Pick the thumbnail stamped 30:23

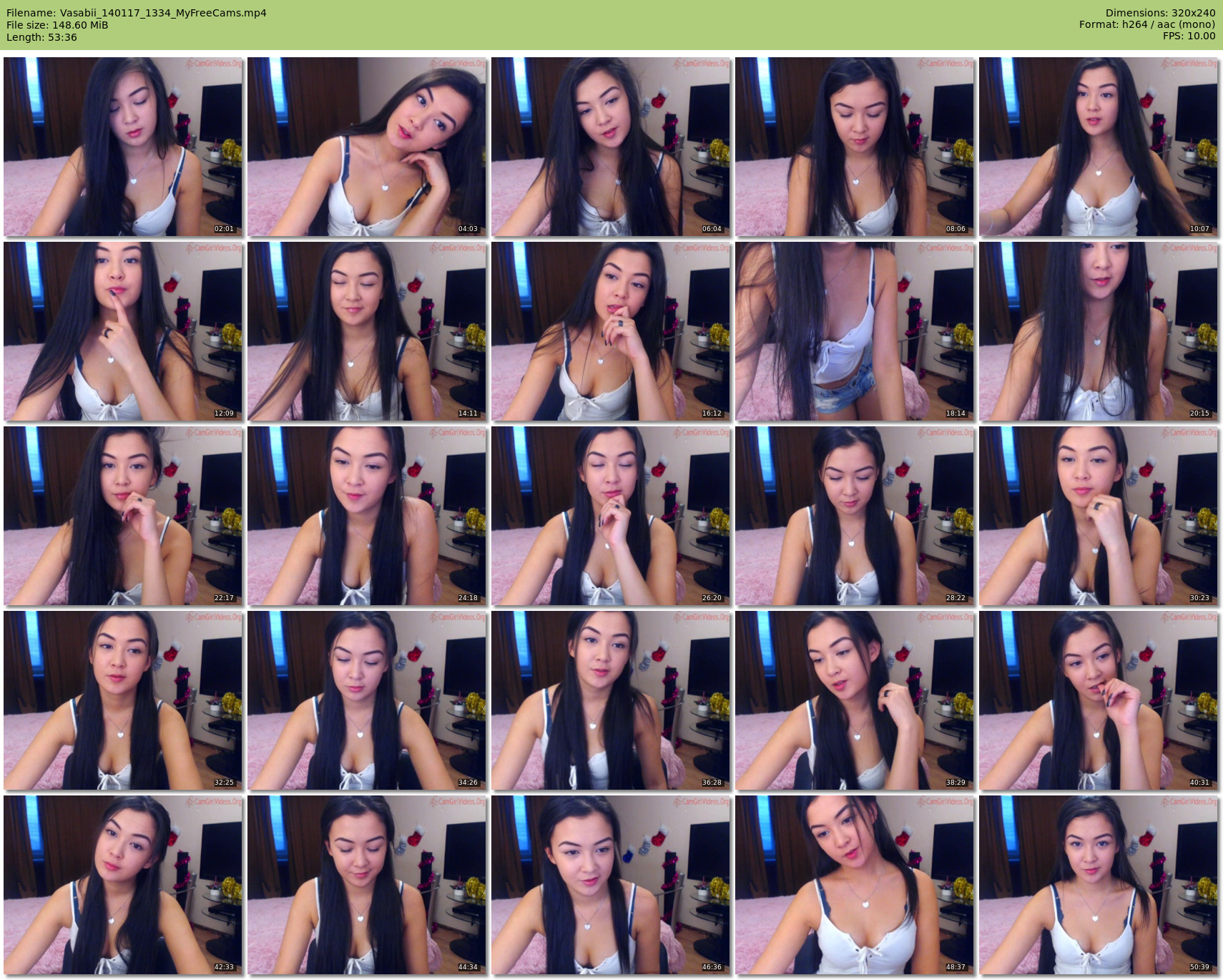tap(1099, 516)
